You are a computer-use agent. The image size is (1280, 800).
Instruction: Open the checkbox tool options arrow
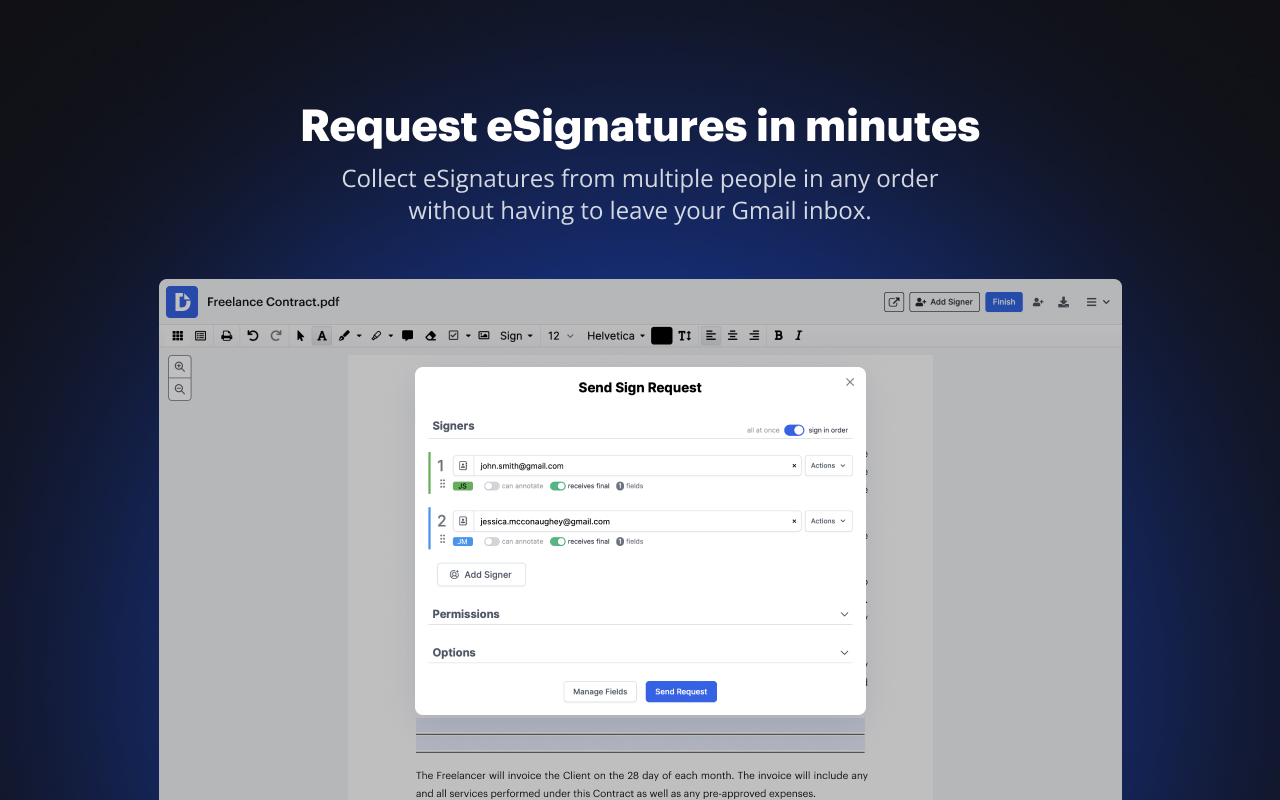(468, 336)
